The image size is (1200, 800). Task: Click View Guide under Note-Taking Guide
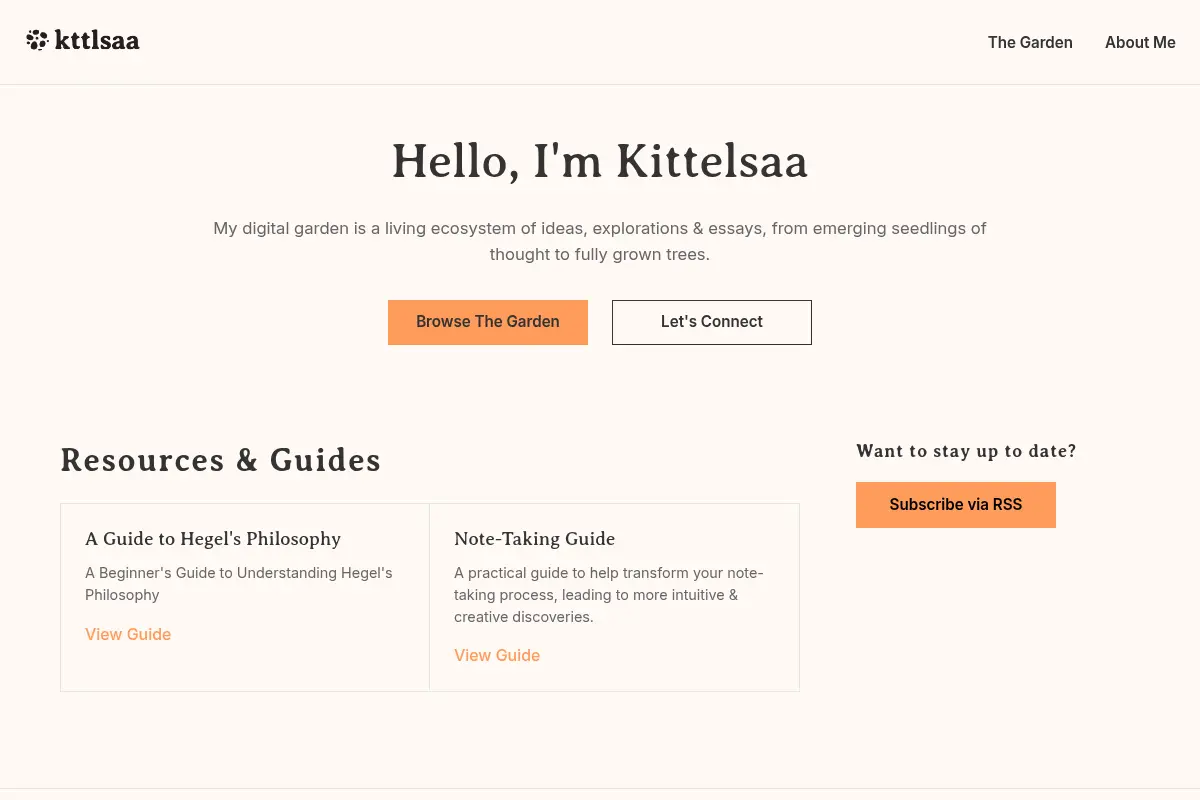[497, 655]
